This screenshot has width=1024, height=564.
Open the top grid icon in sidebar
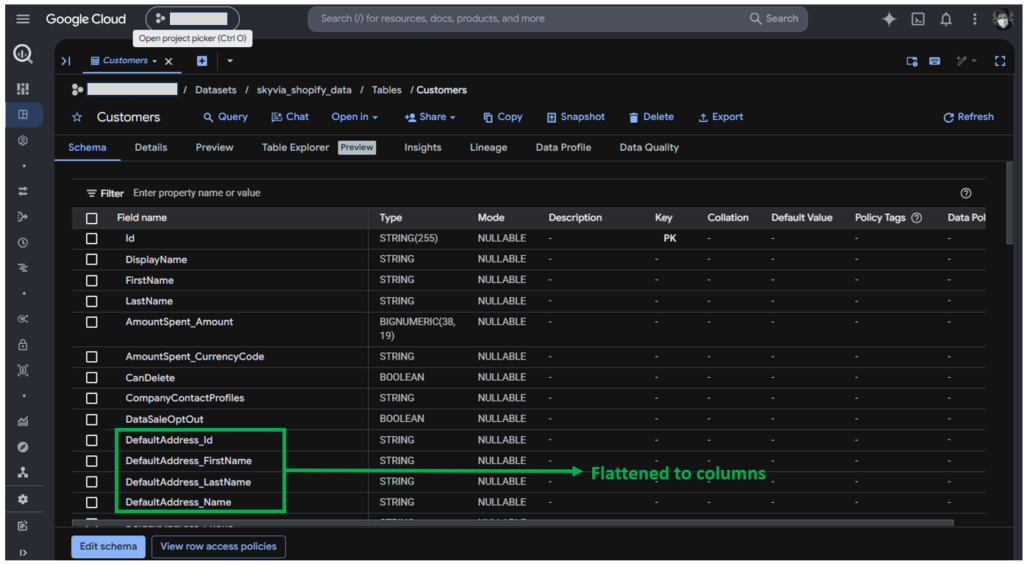point(23,89)
